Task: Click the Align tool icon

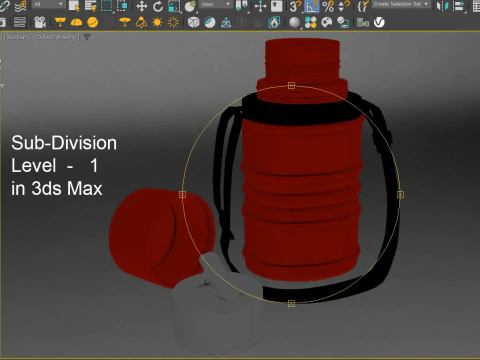Action: click(x=459, y=6)
